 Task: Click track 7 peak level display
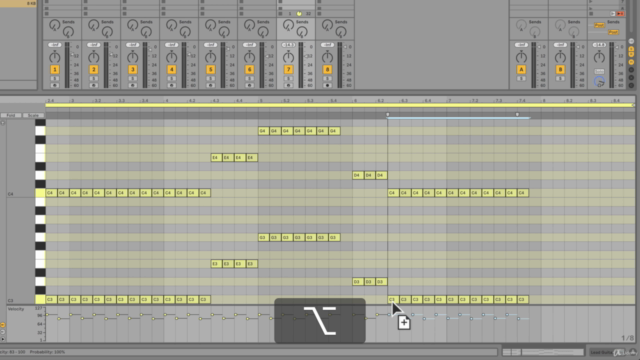pos(288,45)
